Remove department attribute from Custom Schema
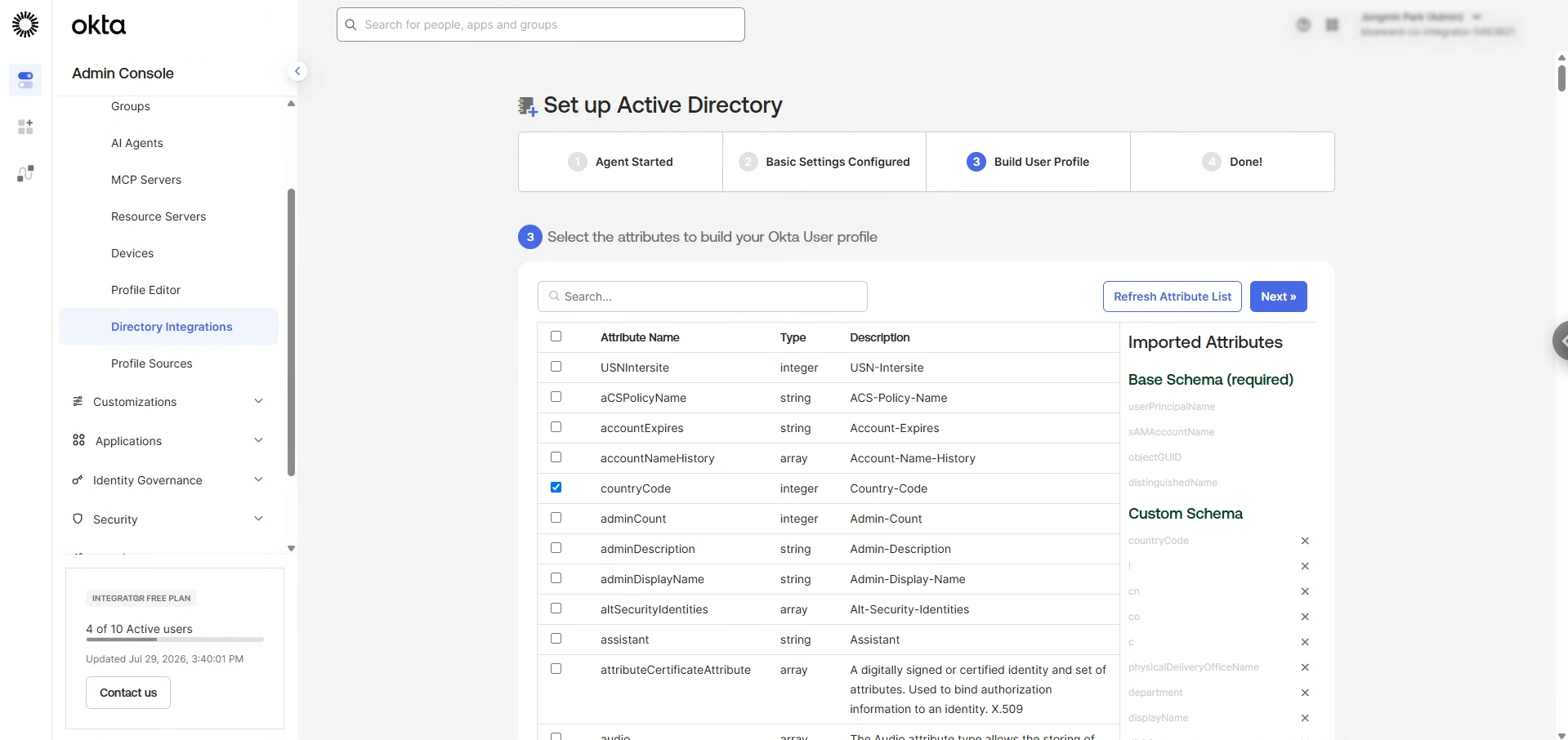Viewport: 1568px width, 740px height. click(x=1305, y=693)
